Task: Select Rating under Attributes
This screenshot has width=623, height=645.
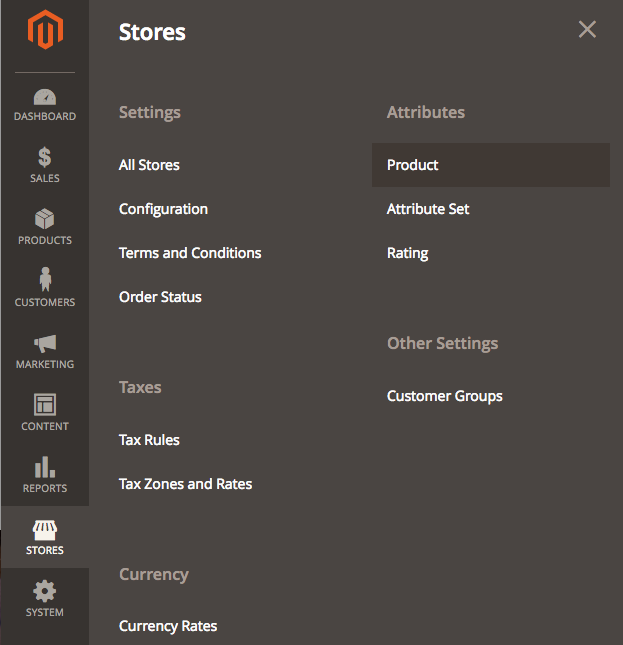Action: (x=408, y=253)
